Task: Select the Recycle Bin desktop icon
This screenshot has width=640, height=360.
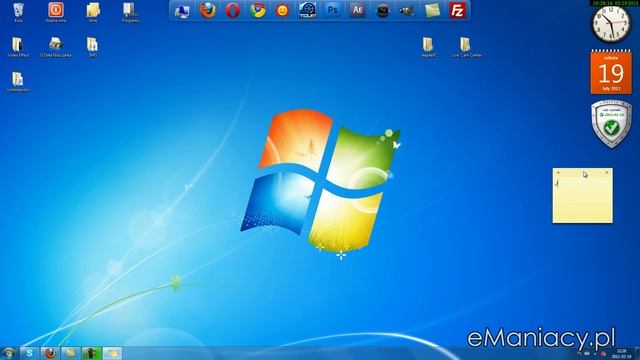Action: (x=18, y=12)
